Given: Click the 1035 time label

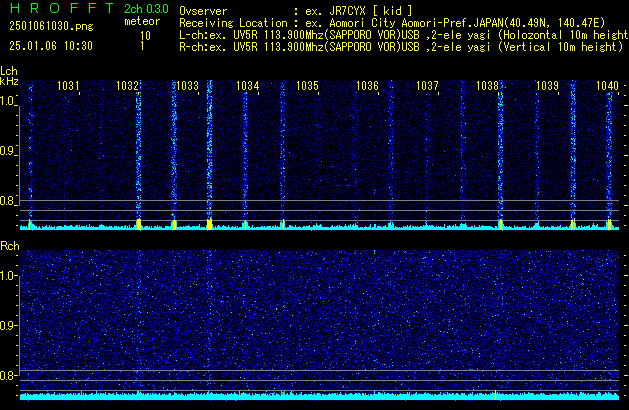Looking at the screenshot, I should tap(307, 85).
